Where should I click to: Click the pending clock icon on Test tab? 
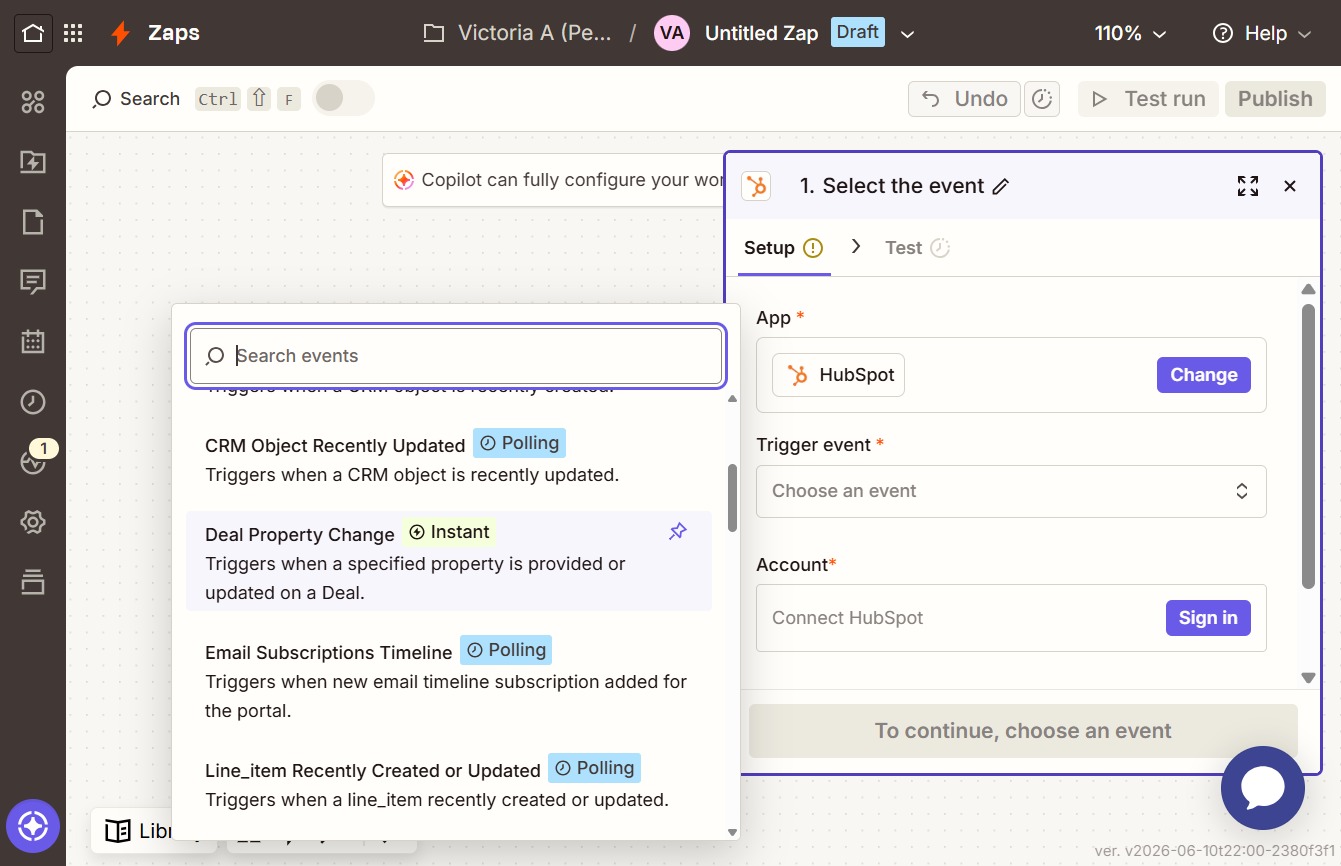940,248
